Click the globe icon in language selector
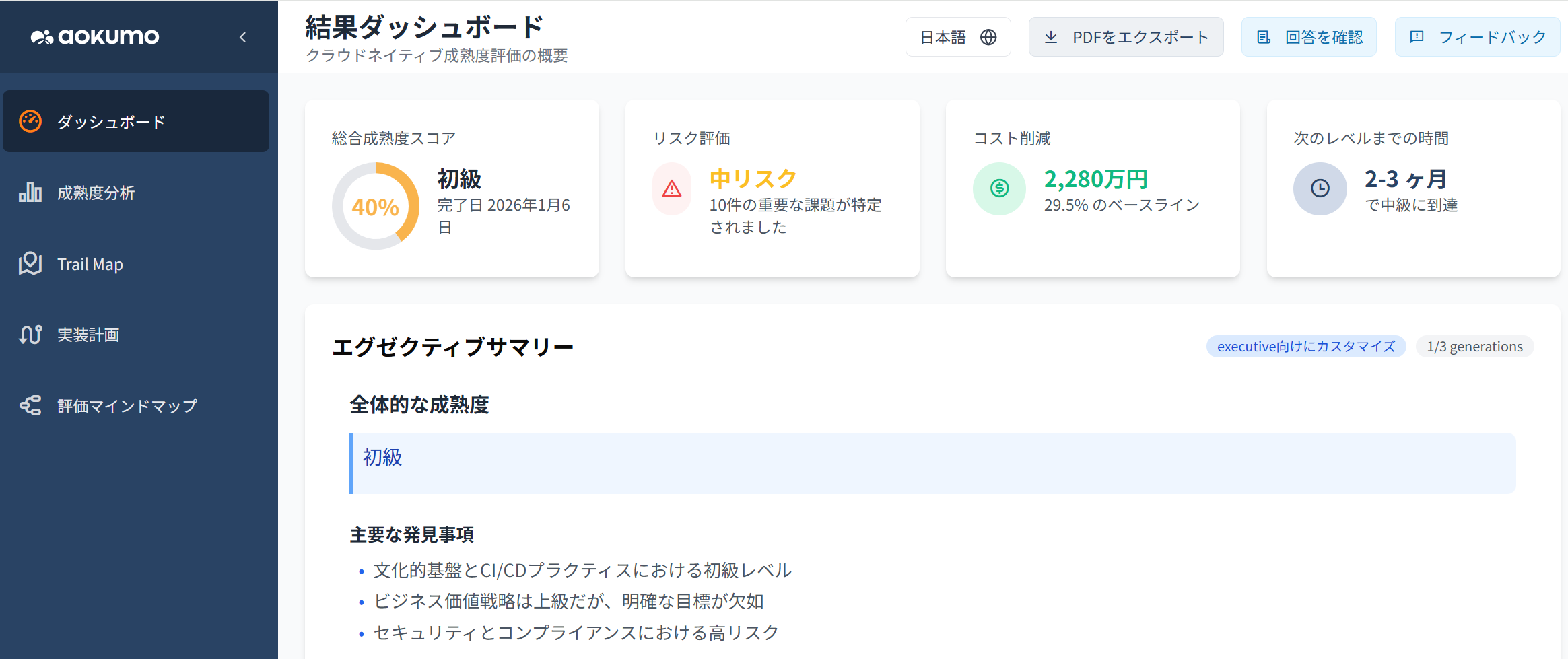 tap(988, 37)
